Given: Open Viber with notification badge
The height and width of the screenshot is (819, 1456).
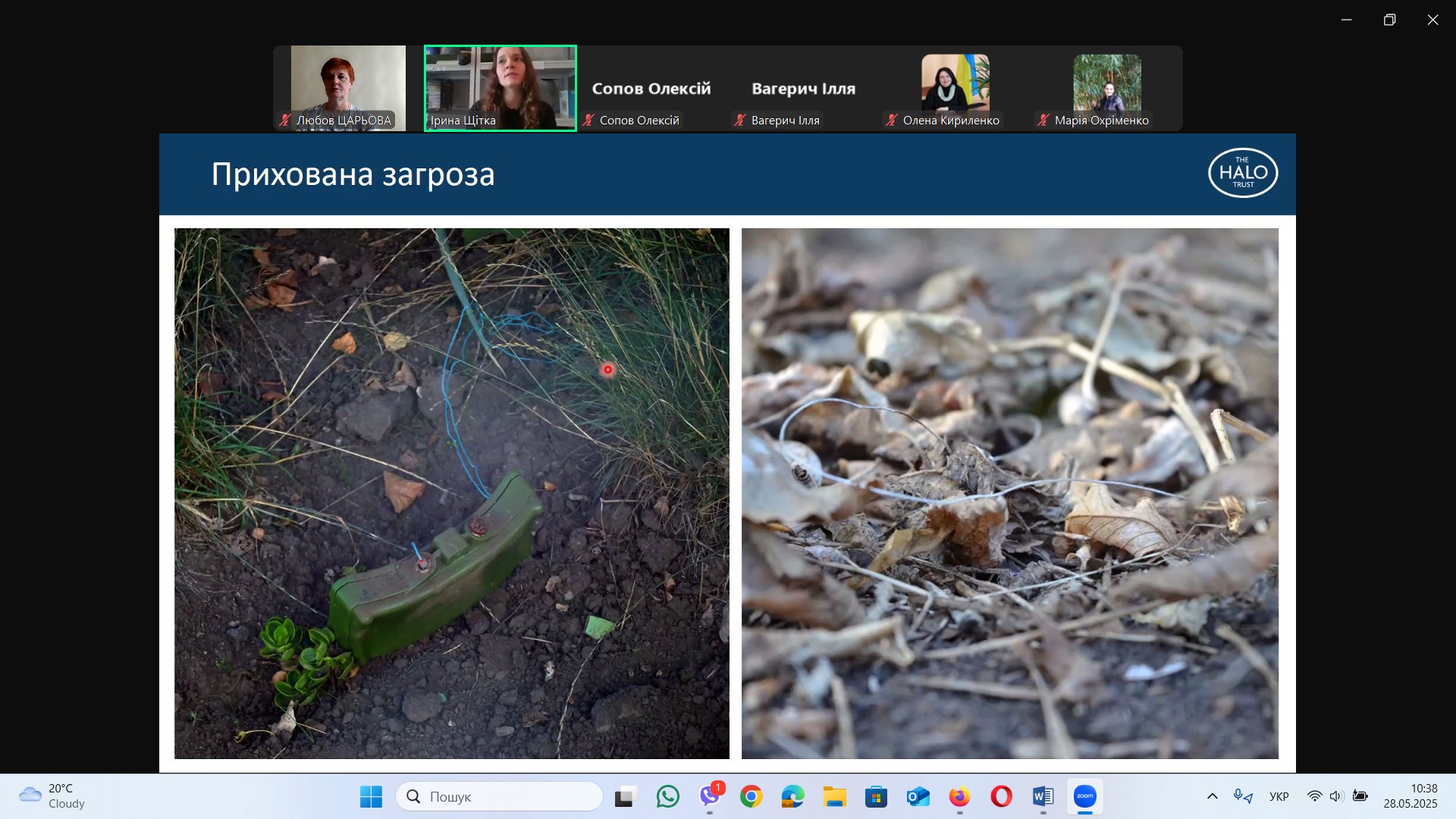Looking at the screenshot, I should pos(710,796).
